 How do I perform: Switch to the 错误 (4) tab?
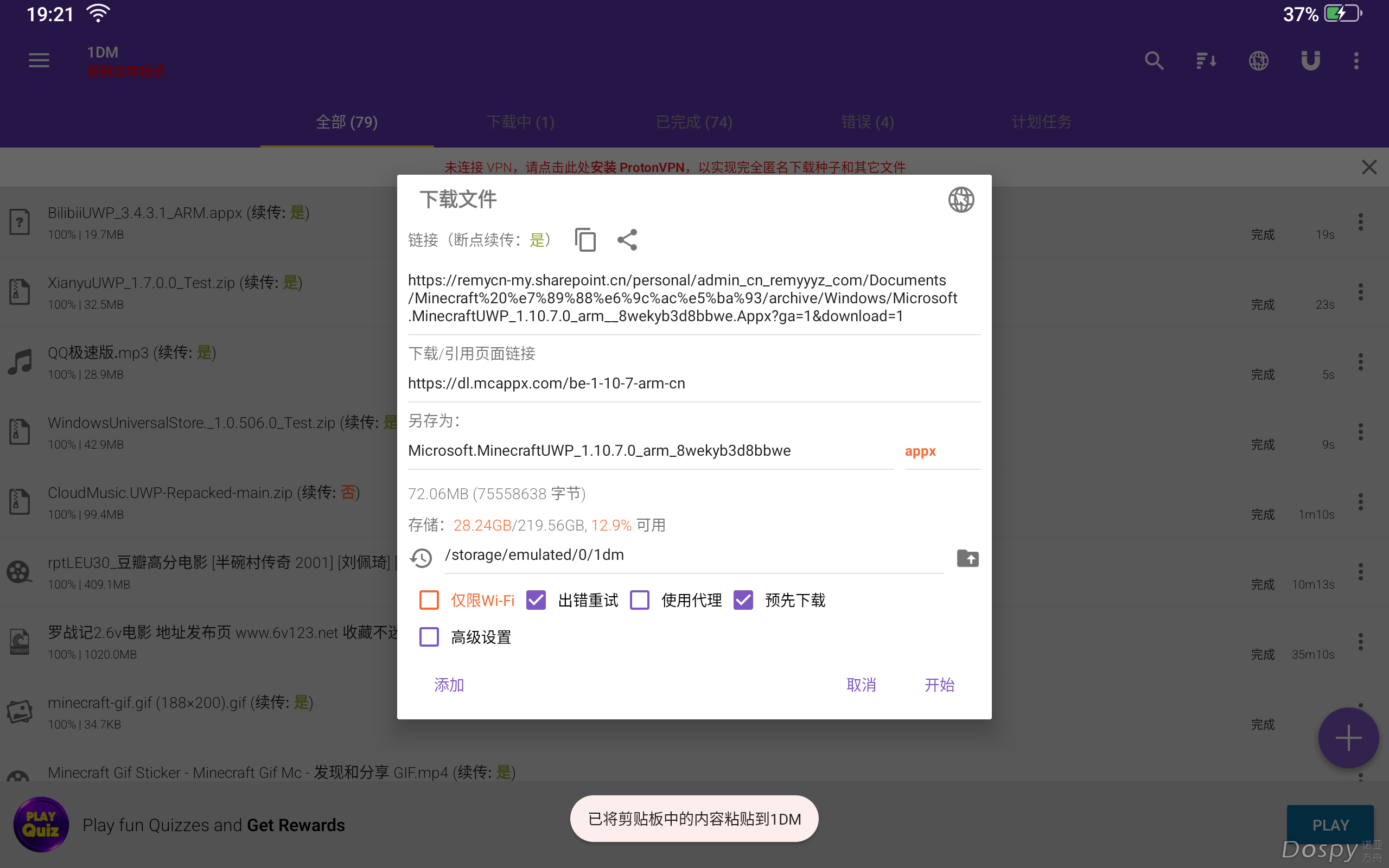click(867, 122)
